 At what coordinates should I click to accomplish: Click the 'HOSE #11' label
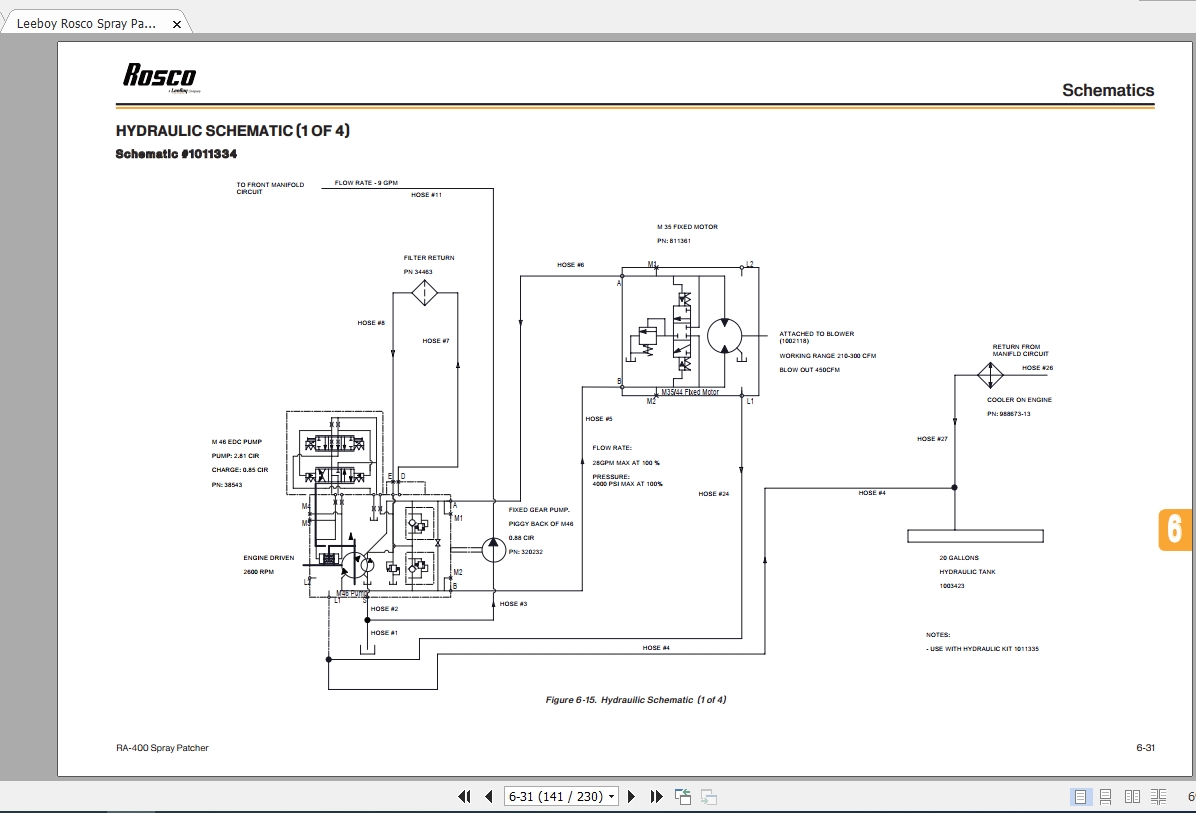tap(426, 195)
